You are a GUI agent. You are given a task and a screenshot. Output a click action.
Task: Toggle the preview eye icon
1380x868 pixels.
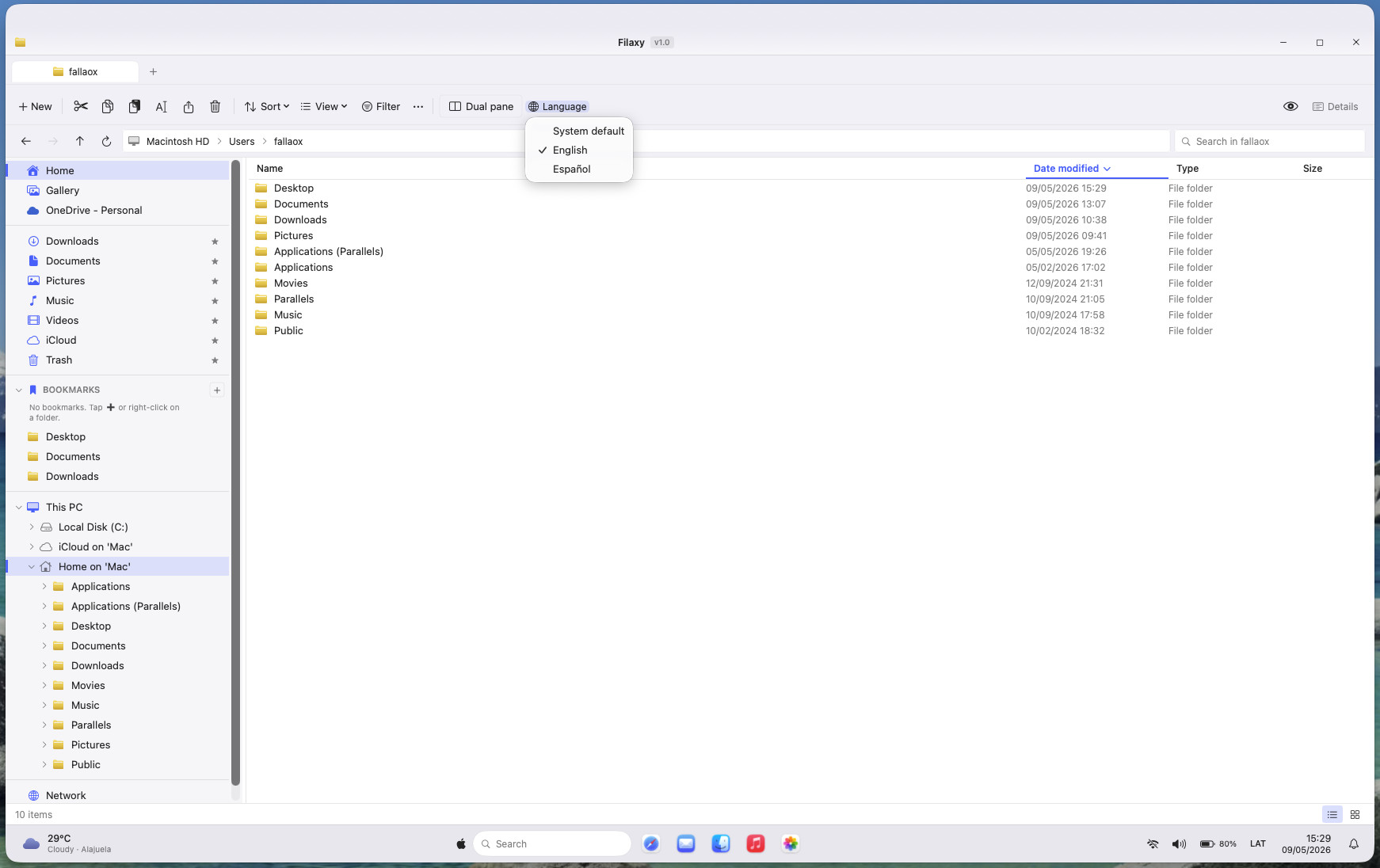tap(1290, 106)
